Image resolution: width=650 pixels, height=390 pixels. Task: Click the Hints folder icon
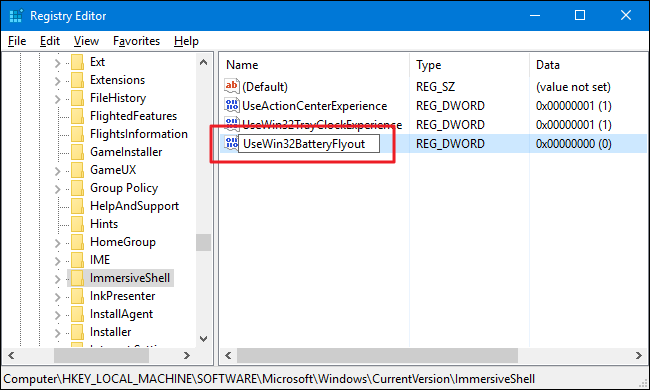coord(78,224)
